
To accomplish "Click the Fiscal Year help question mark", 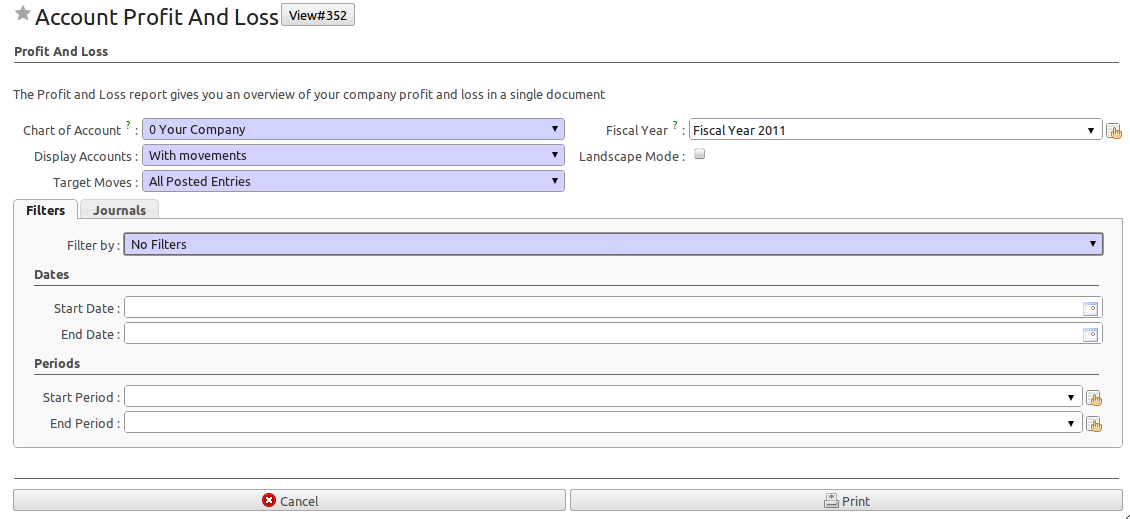I will coord(675,125).
